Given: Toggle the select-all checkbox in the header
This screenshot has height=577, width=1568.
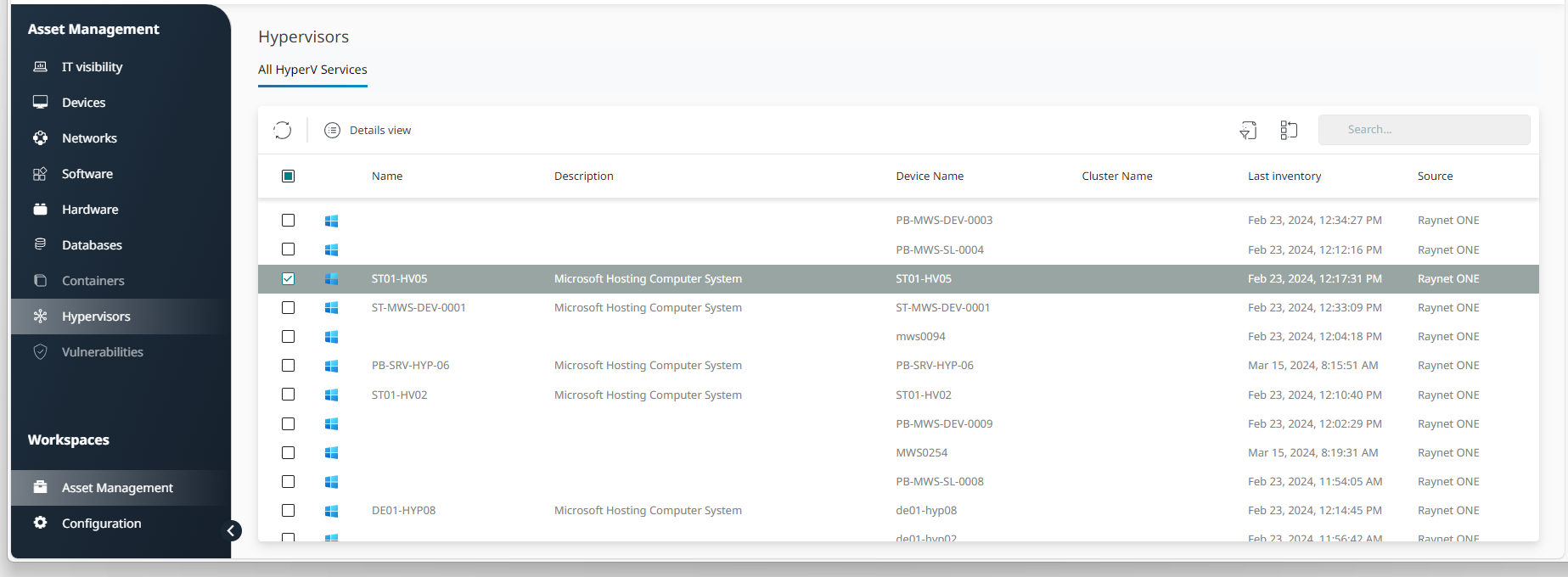Looking at the screenshot, I should [x=289, y=176].
